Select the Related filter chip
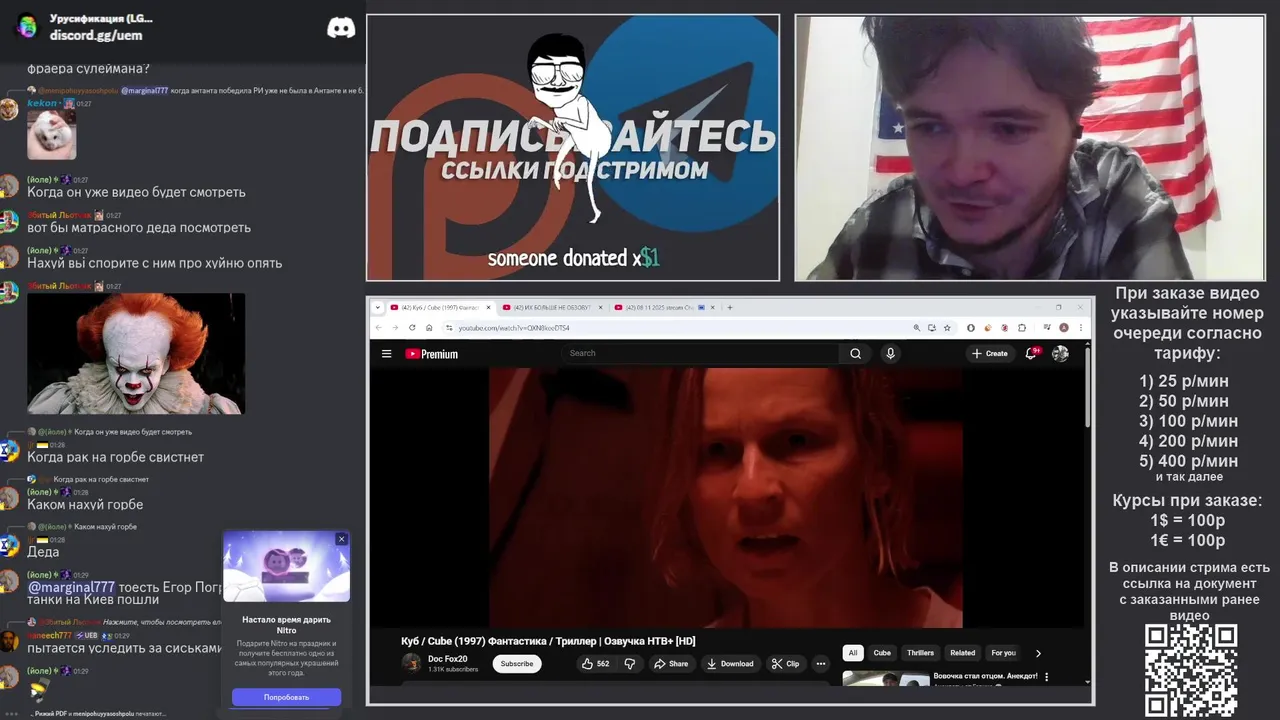 pos(963,653)
